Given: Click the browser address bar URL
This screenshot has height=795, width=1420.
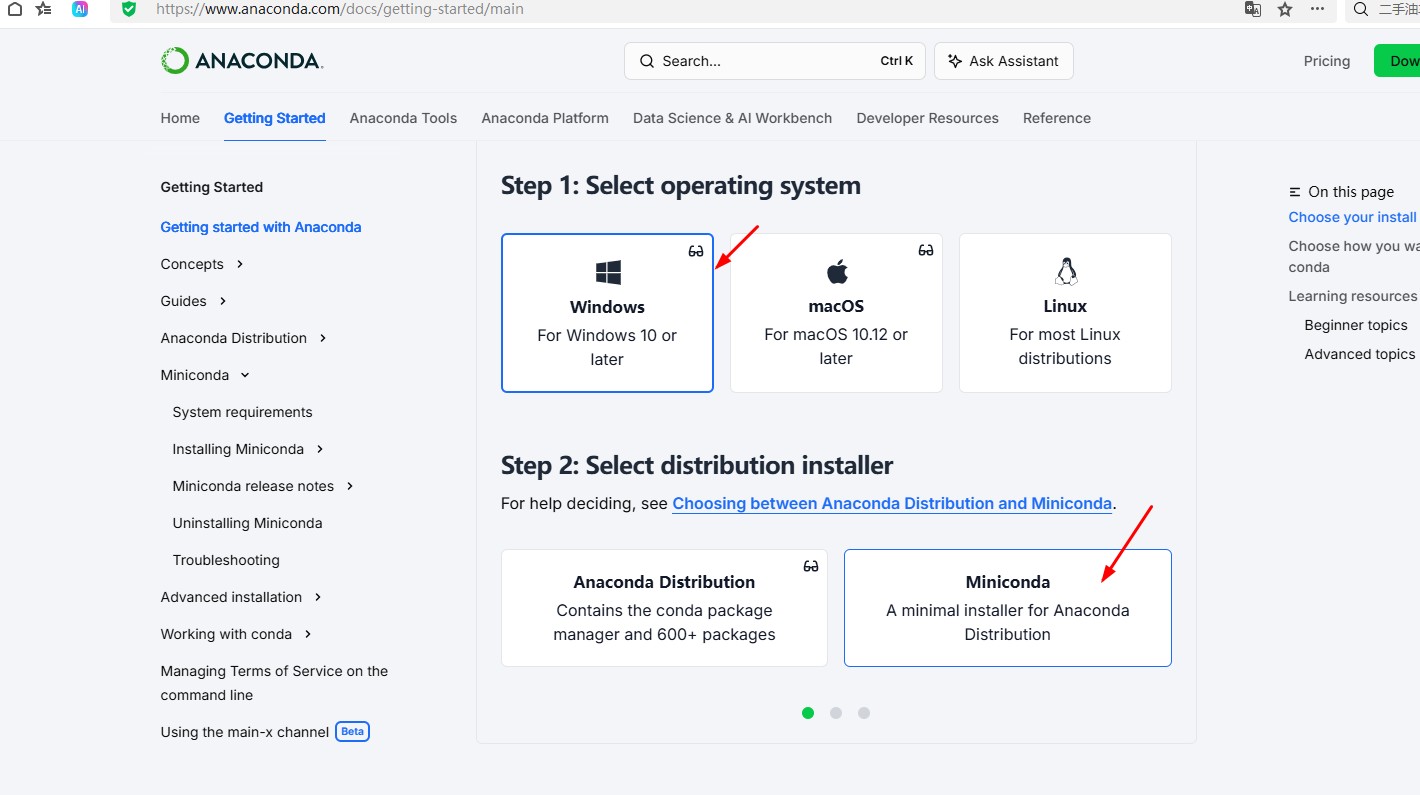Looking at the screenshot, I should tap(340, 9).
